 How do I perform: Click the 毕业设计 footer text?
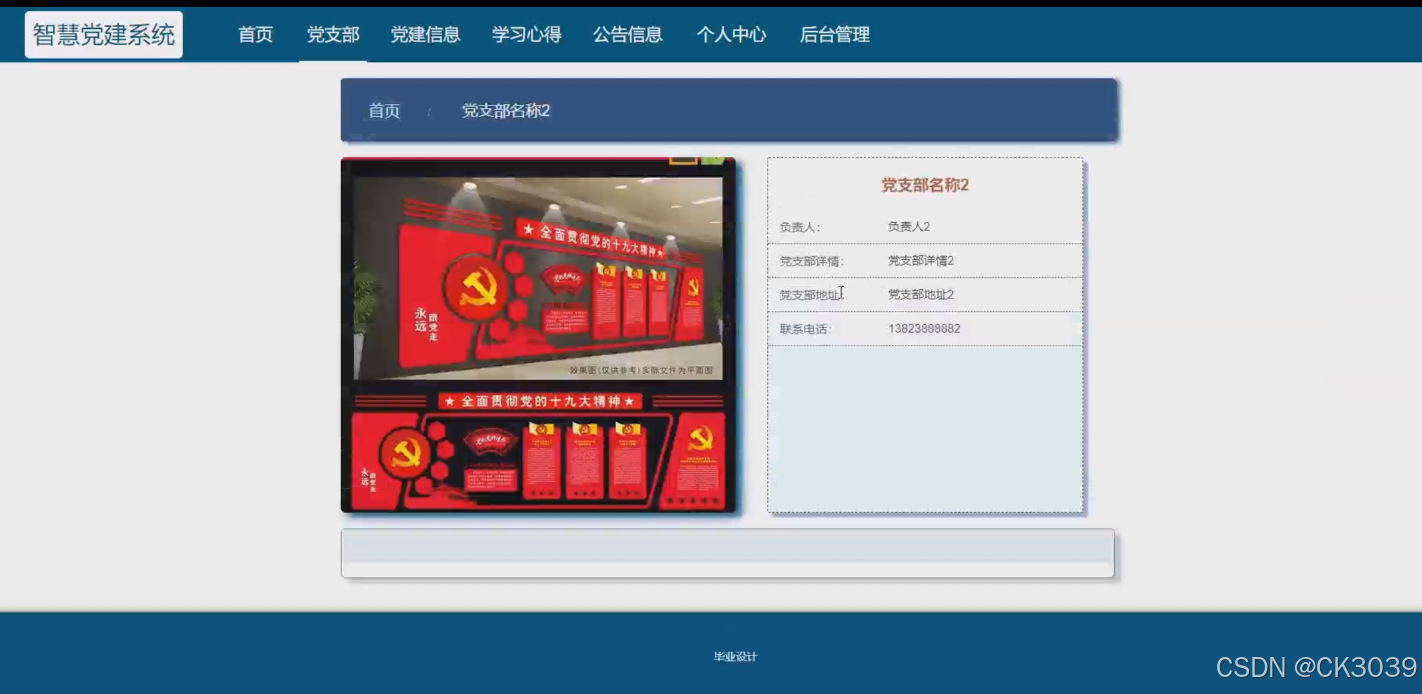click(735, 657)
